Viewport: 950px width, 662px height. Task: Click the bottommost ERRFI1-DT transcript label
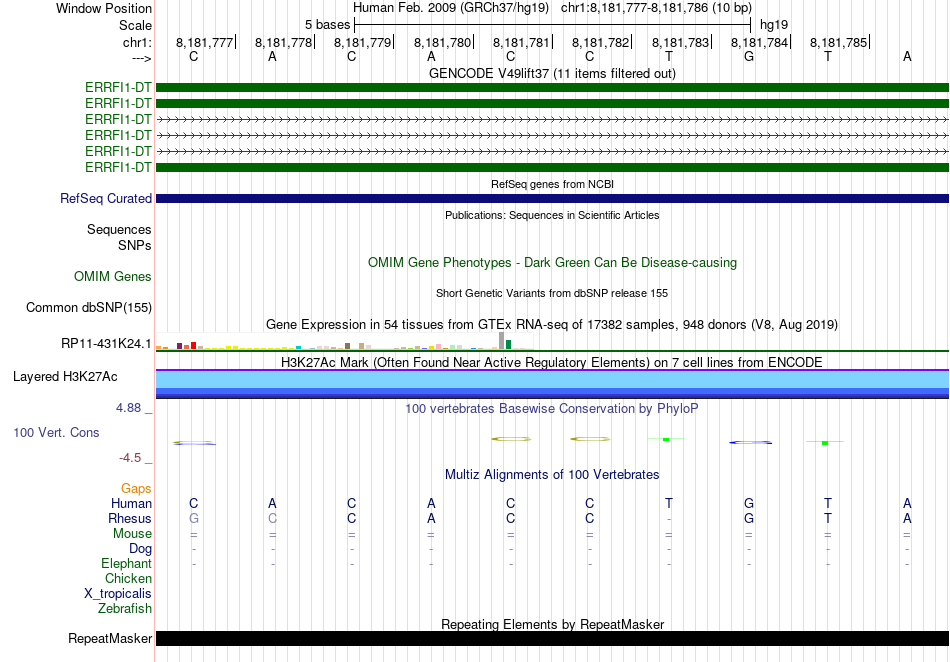click(x=118, y=167)
